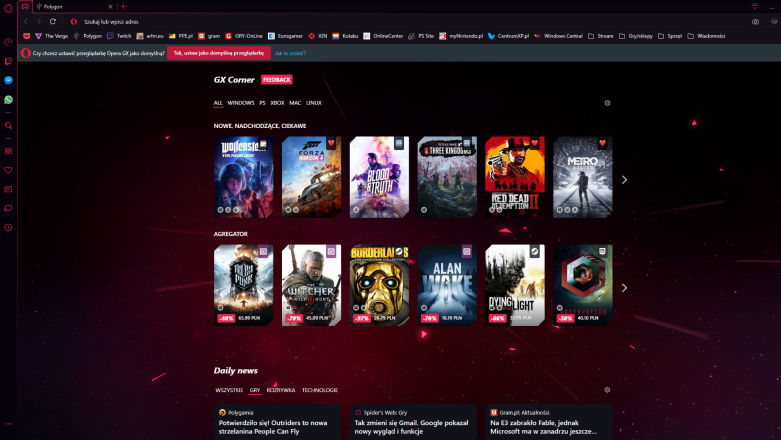Toggle heart on Forza Horizon 4 card
781x440 pixels.
(x=331, y=144)
